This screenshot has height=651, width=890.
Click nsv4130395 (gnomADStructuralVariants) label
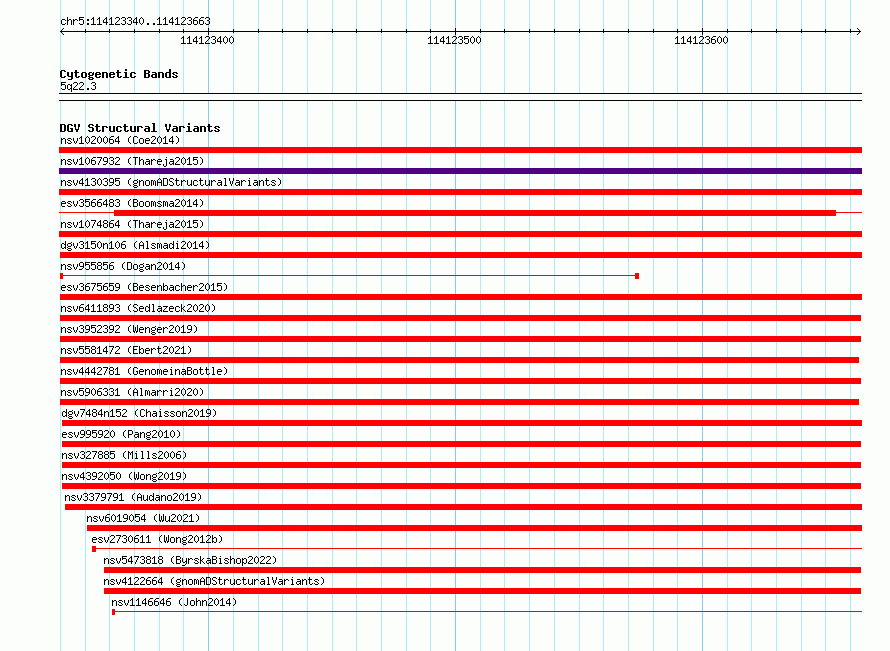(x=171, y=182)
